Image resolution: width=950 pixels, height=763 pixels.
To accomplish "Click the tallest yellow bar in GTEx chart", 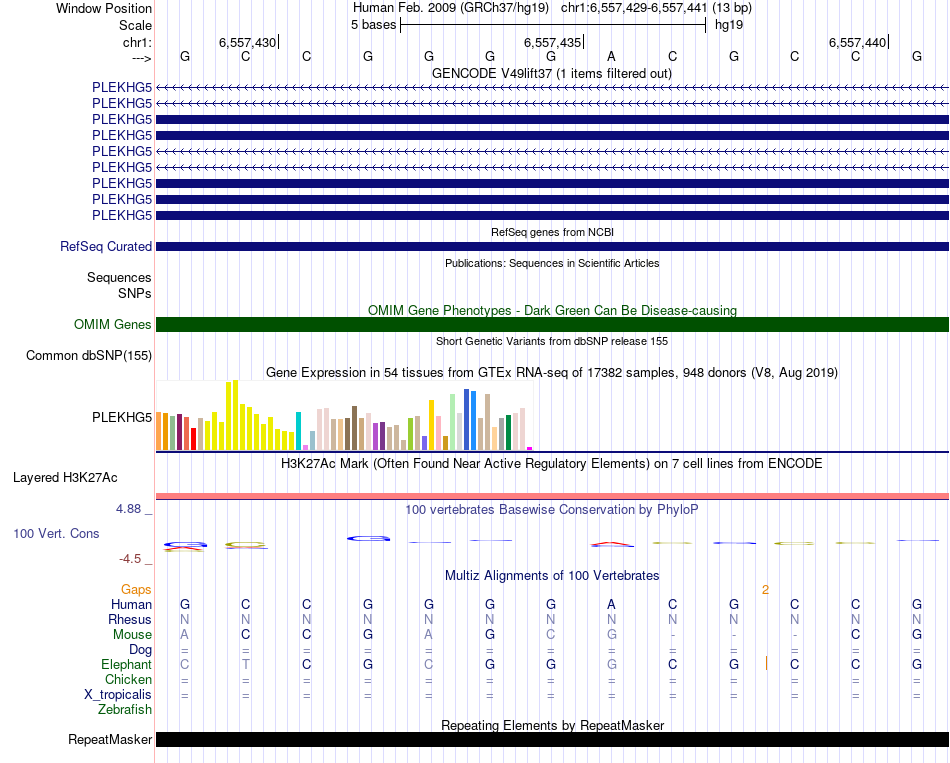I will [x=235, y=415].
